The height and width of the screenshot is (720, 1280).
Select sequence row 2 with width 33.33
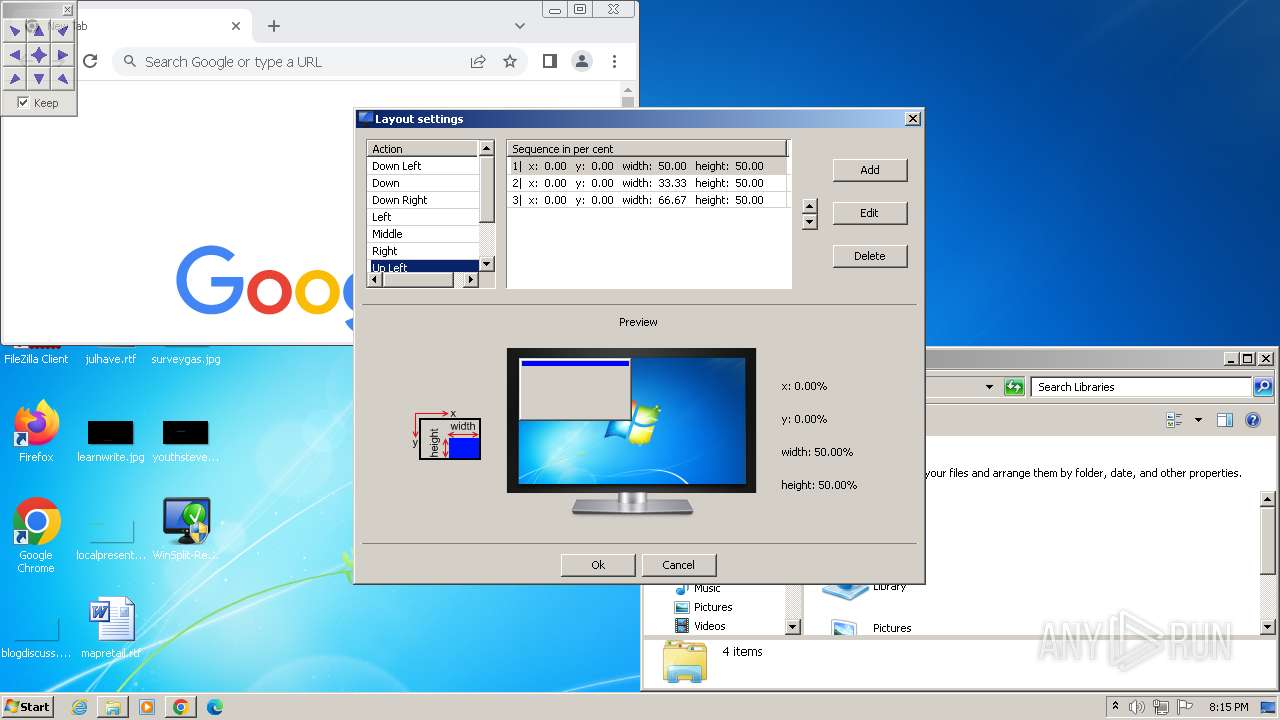(648, 183)
